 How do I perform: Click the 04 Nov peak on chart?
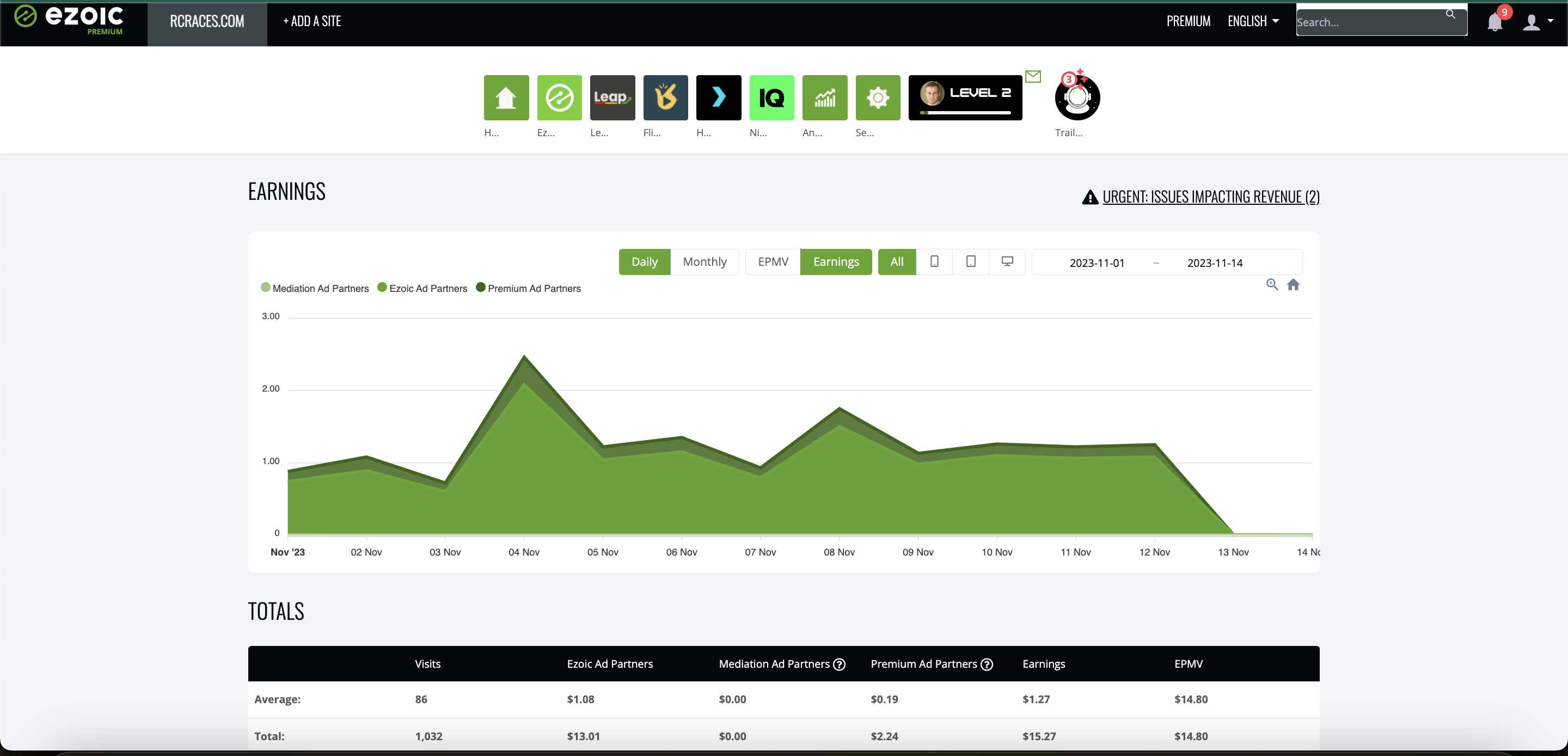(524, 356)
